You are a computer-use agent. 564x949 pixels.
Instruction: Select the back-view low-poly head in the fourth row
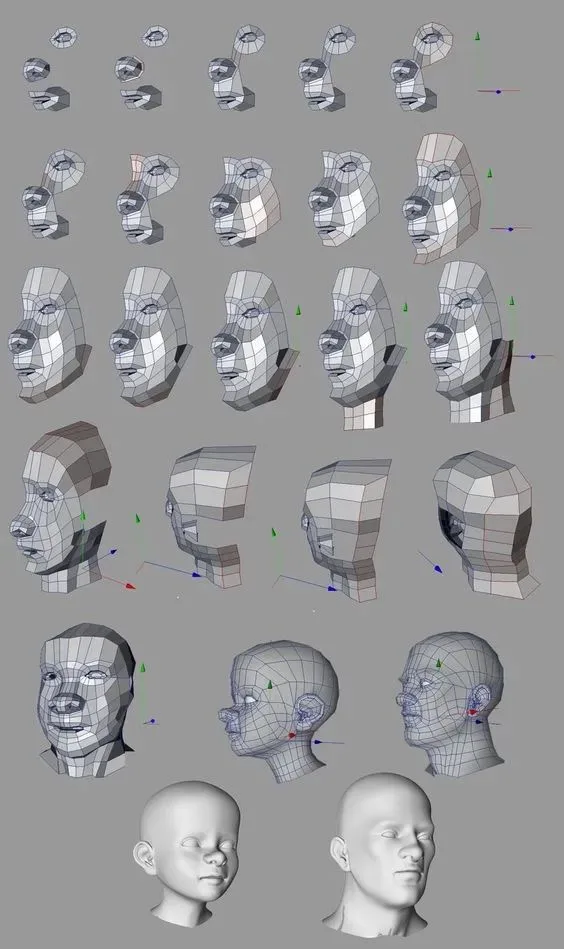click(x=486, y=524)
